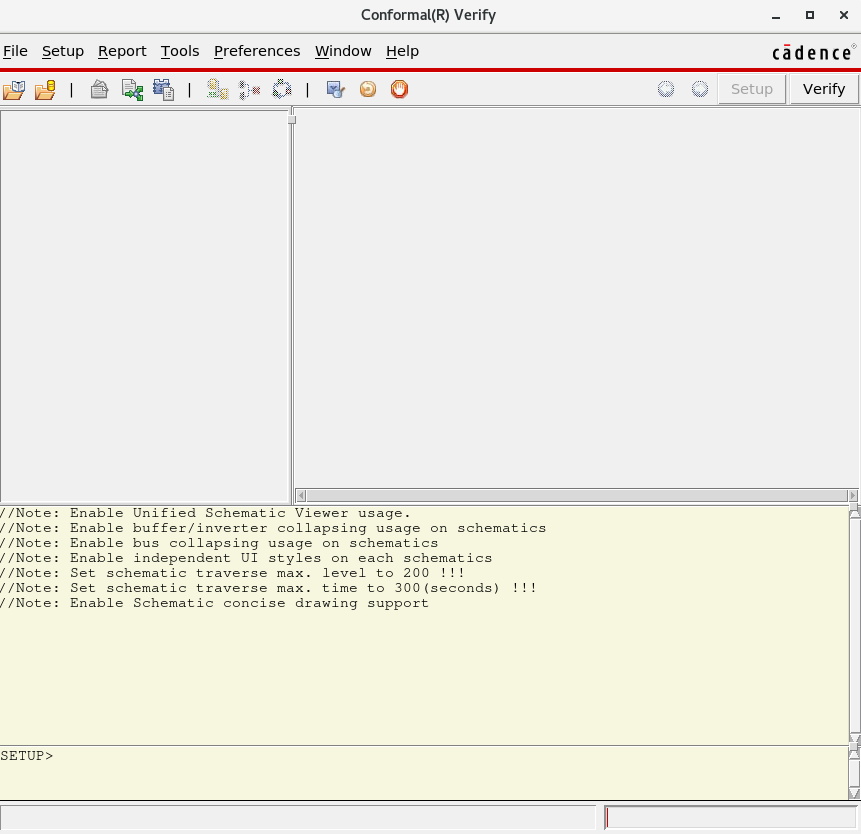This screenshot has width=861, height=834.
Task: Click the Setup mode button
Action: pos(752,89)
